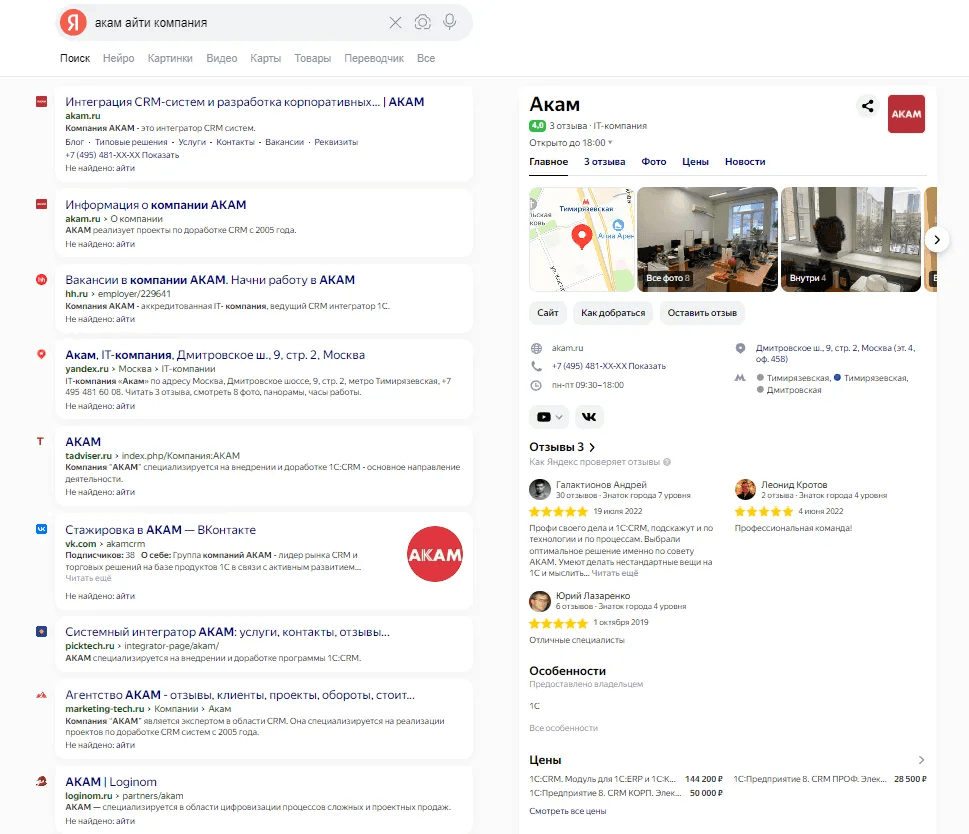969x834 pixels.
Task: Switch to the Товары search tab
Action: (x=313, y=58)
